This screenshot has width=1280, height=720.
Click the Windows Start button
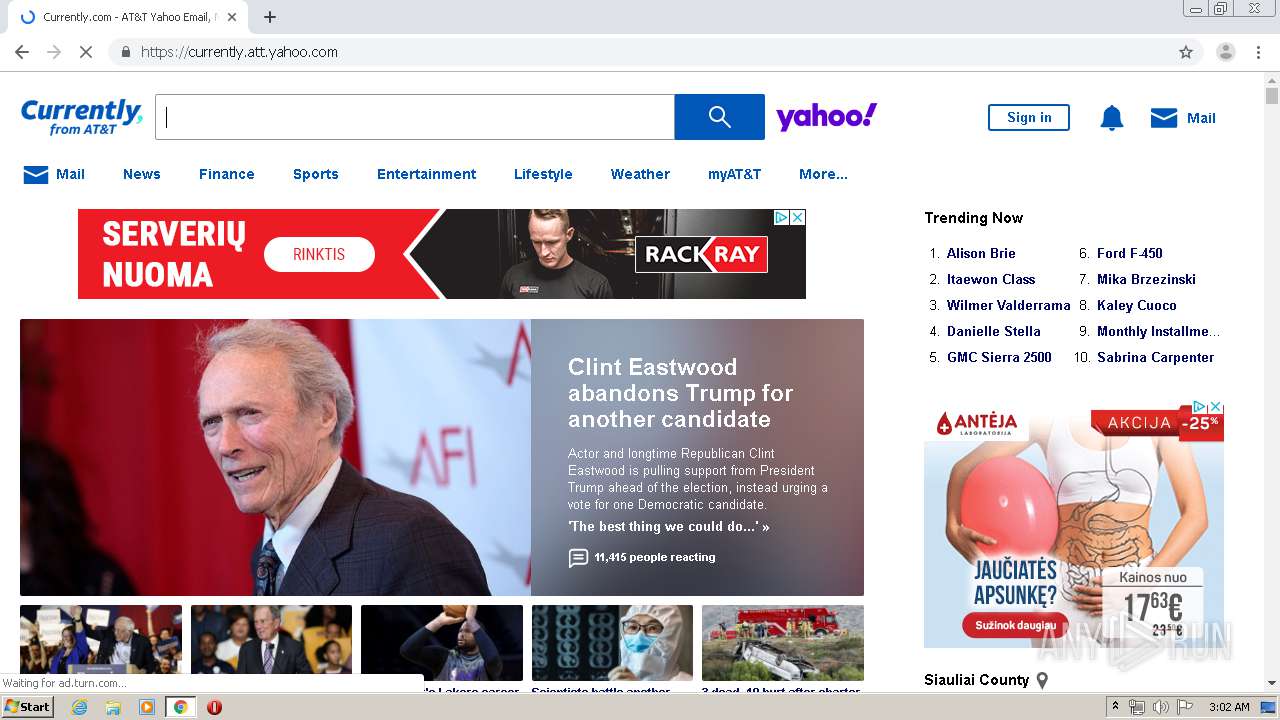[27, 707]
